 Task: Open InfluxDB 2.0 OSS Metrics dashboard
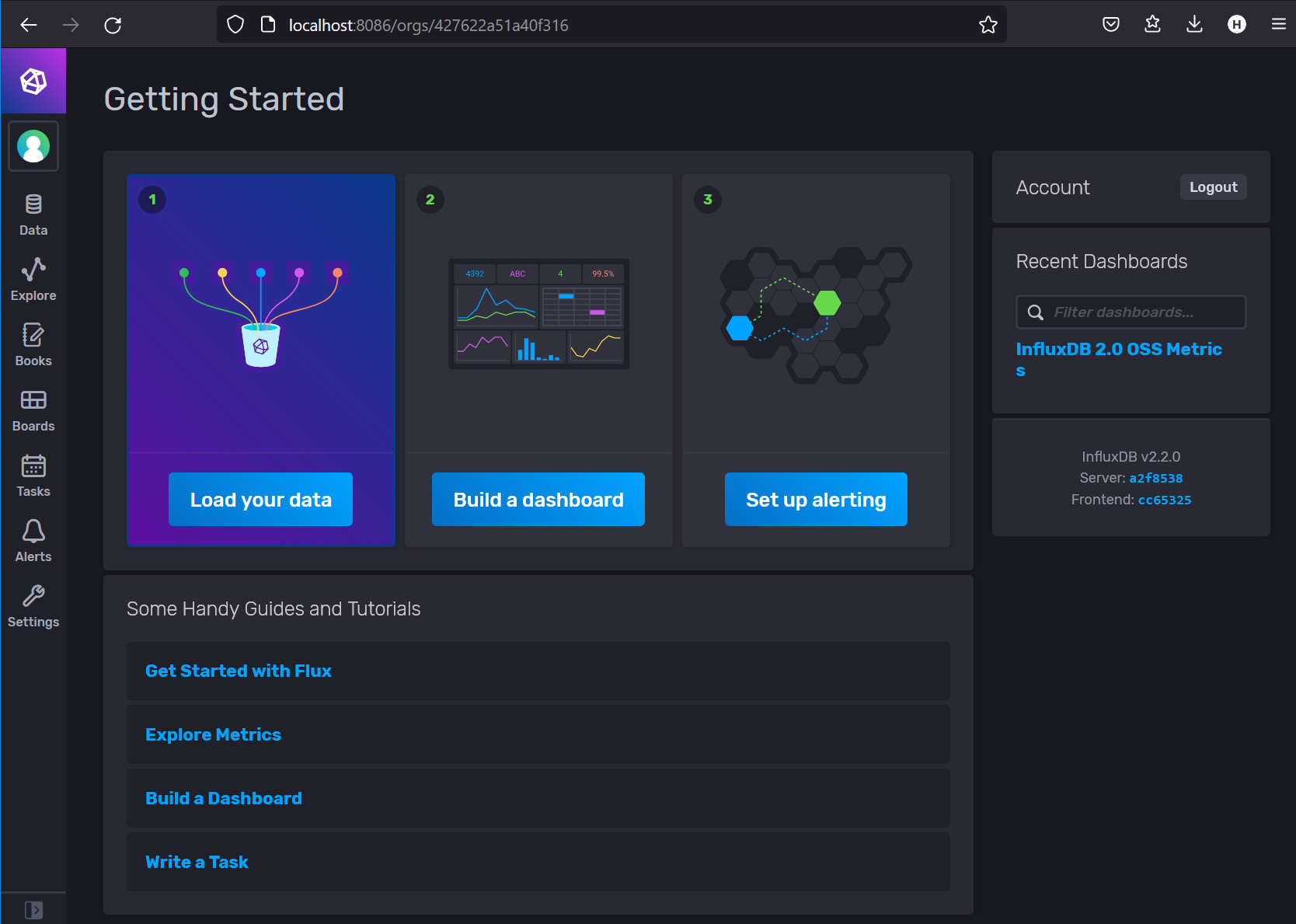[1118, 350]
